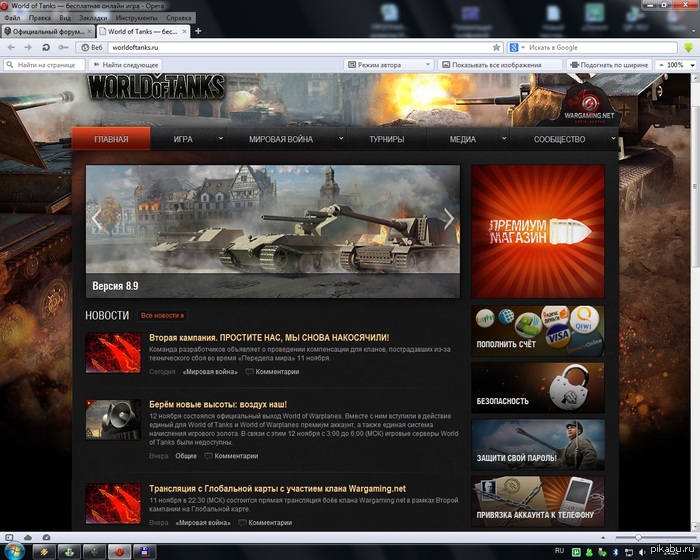This screenshot has height=560, width=700.
Task: Click the RU language indicator
Action: (x=559, y=551)
